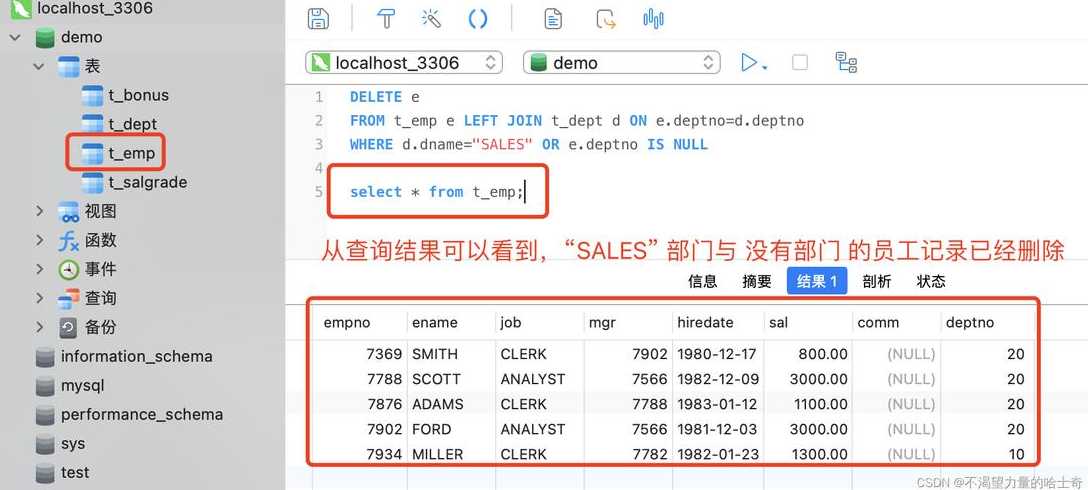Click the job column header
1088x490 pixels.
[x=540, y=322]
